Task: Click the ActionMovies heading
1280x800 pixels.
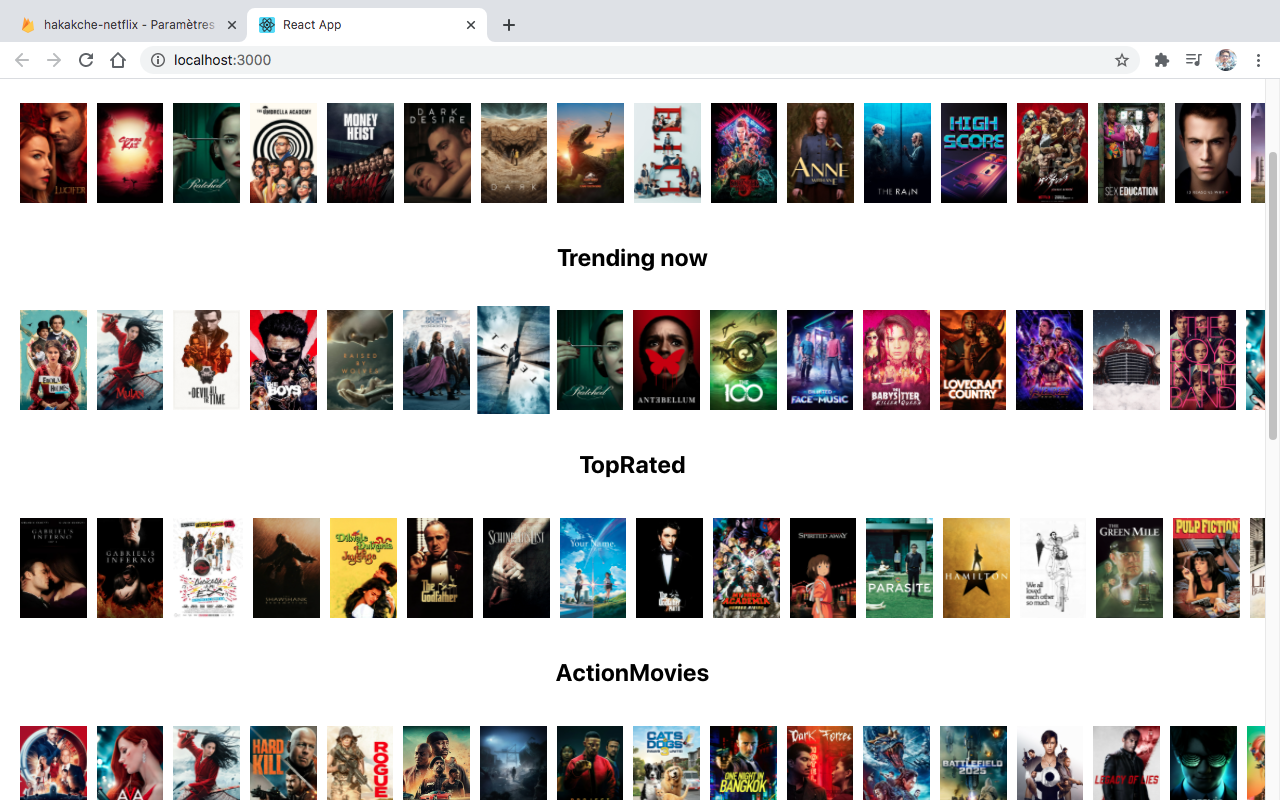Action: point(632,673)
